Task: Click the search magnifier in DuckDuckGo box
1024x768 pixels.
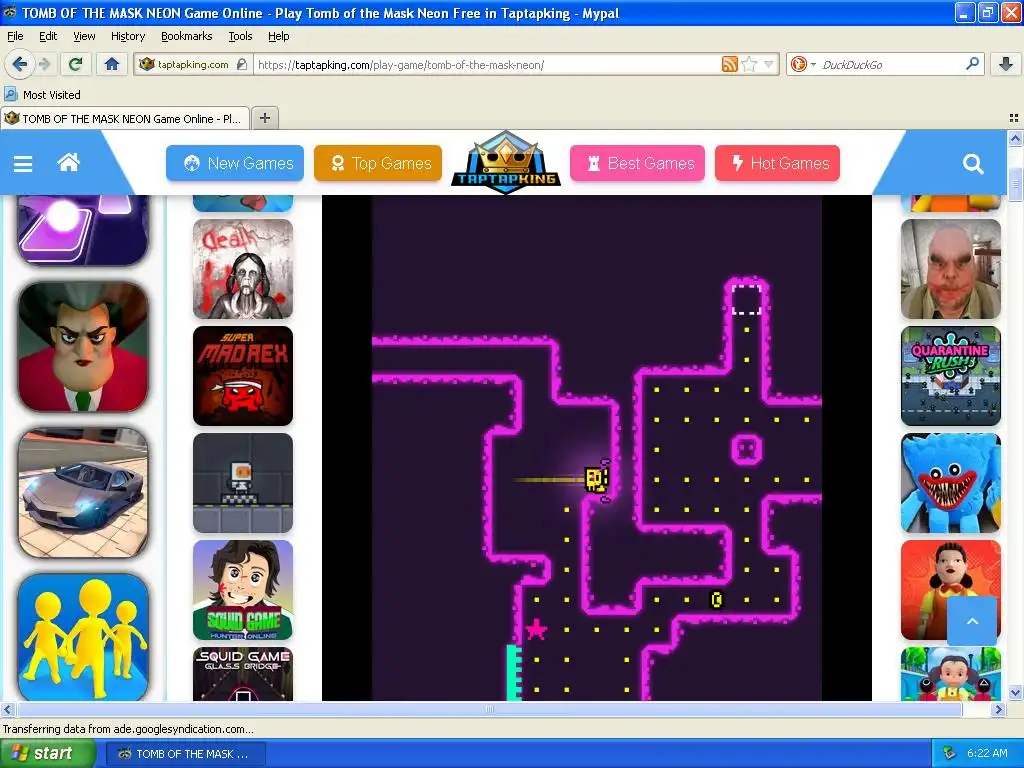Action: (972, 64)
